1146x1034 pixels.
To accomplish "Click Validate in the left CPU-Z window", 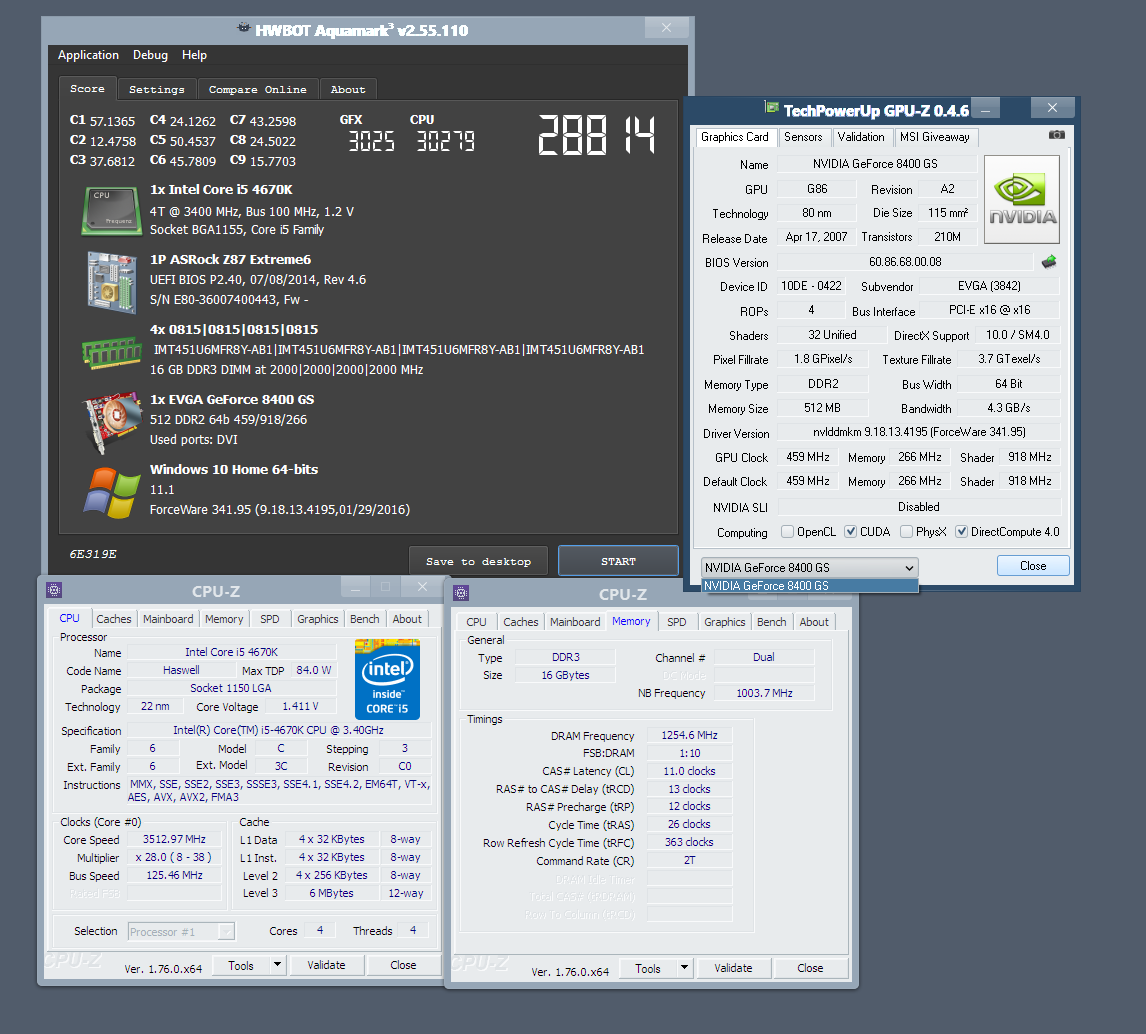I will [x=326, y=965].
